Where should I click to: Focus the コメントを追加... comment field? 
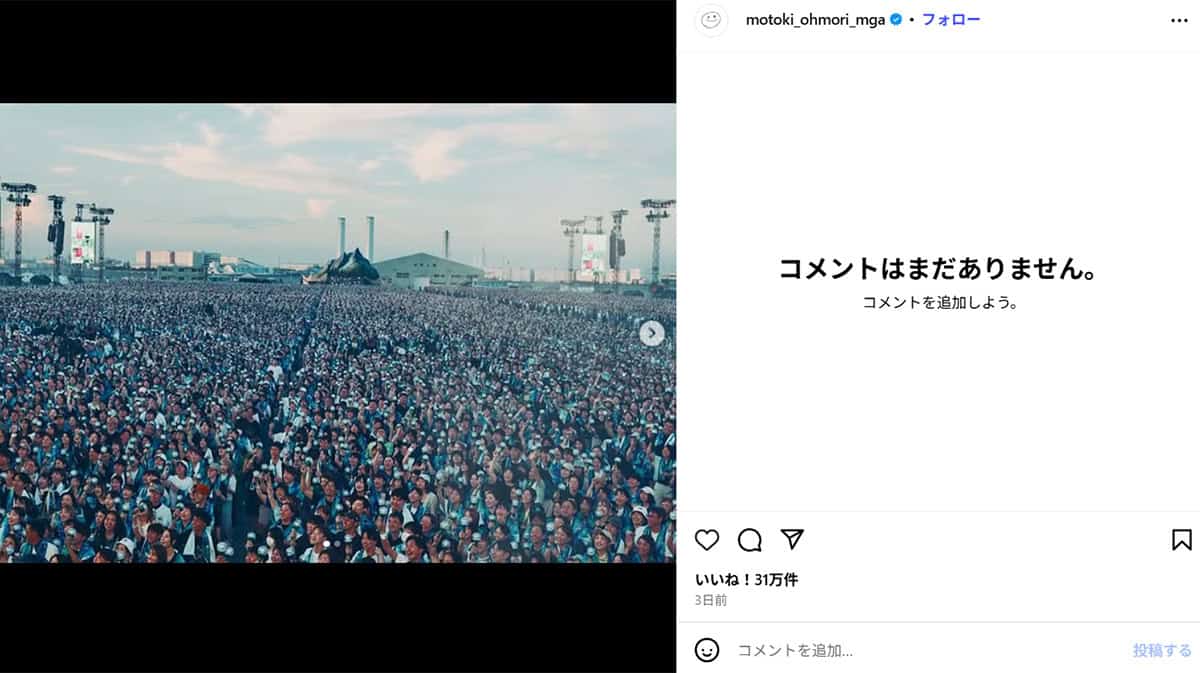click(x=925, y=650)
